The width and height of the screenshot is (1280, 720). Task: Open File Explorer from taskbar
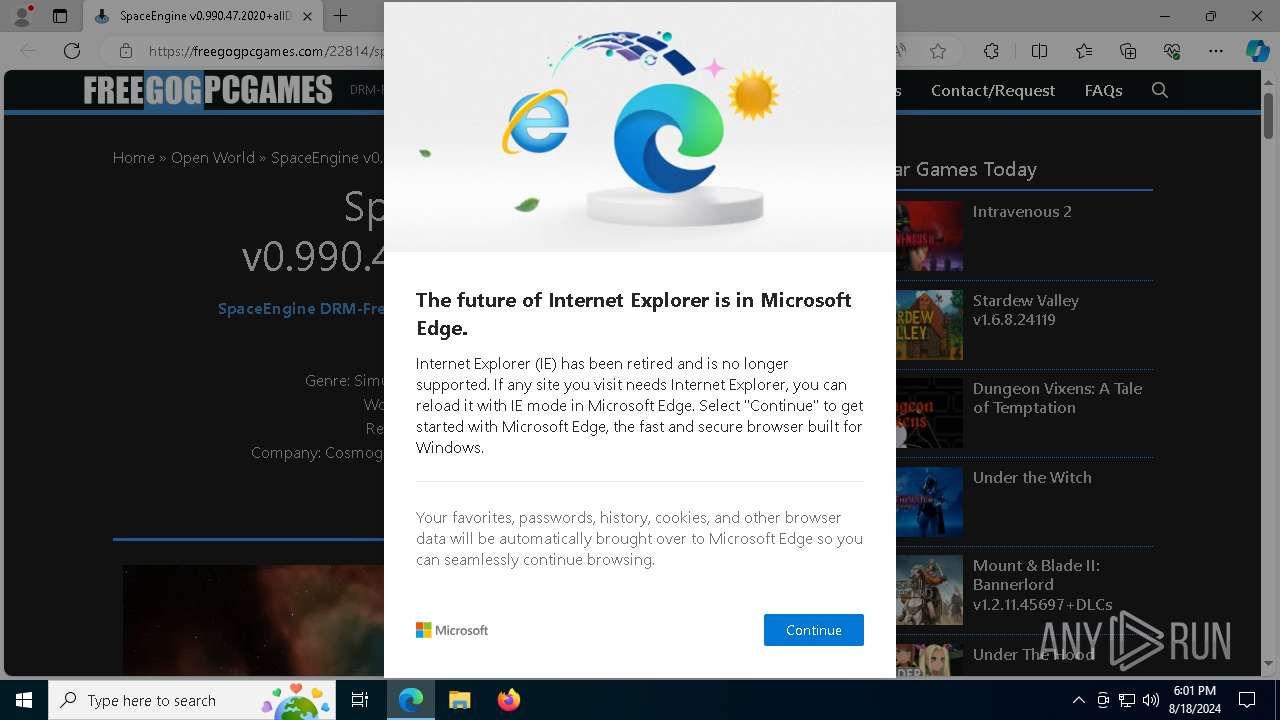point(459,700)
